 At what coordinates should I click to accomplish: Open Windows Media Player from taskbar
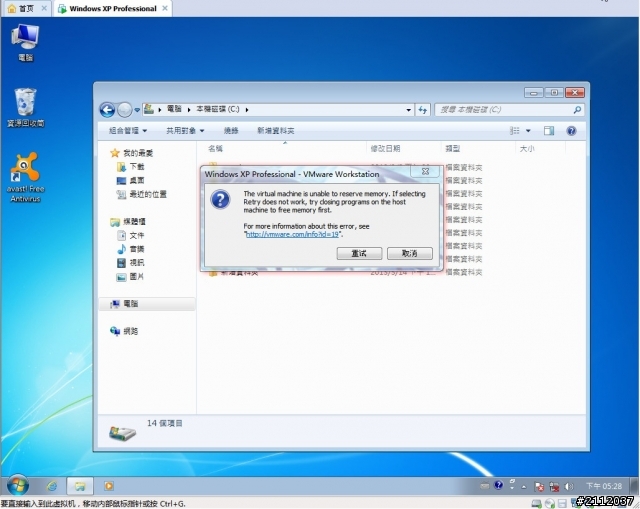pos(109,486)
